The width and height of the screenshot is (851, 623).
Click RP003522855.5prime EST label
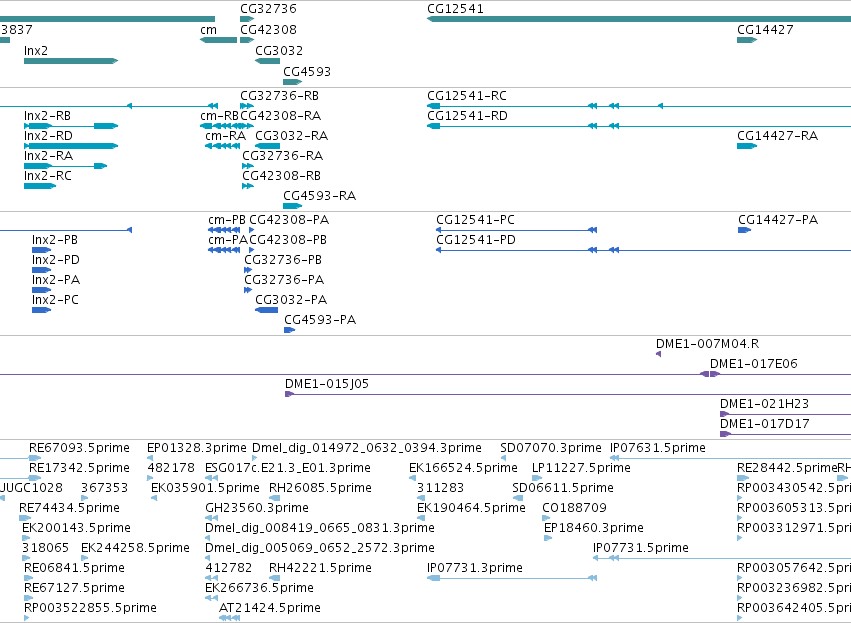point(90,608)
